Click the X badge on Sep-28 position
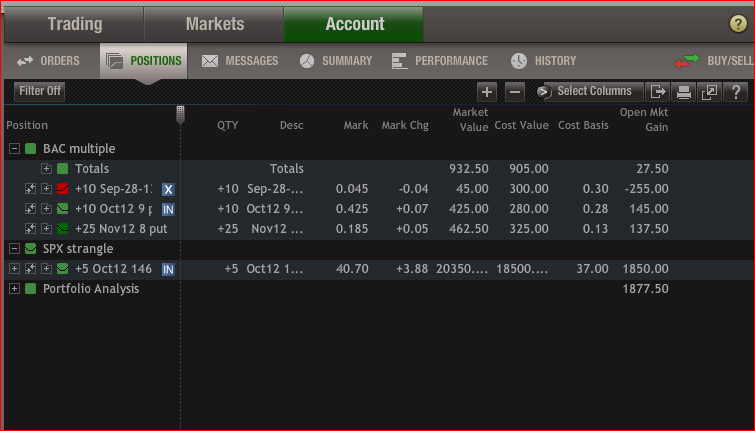The width and height of the screenshot is (755, 431). [x=168, y=189]
